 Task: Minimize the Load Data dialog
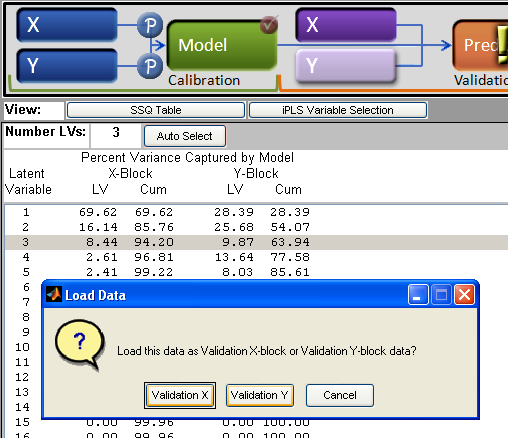click(x=418, y=295)
